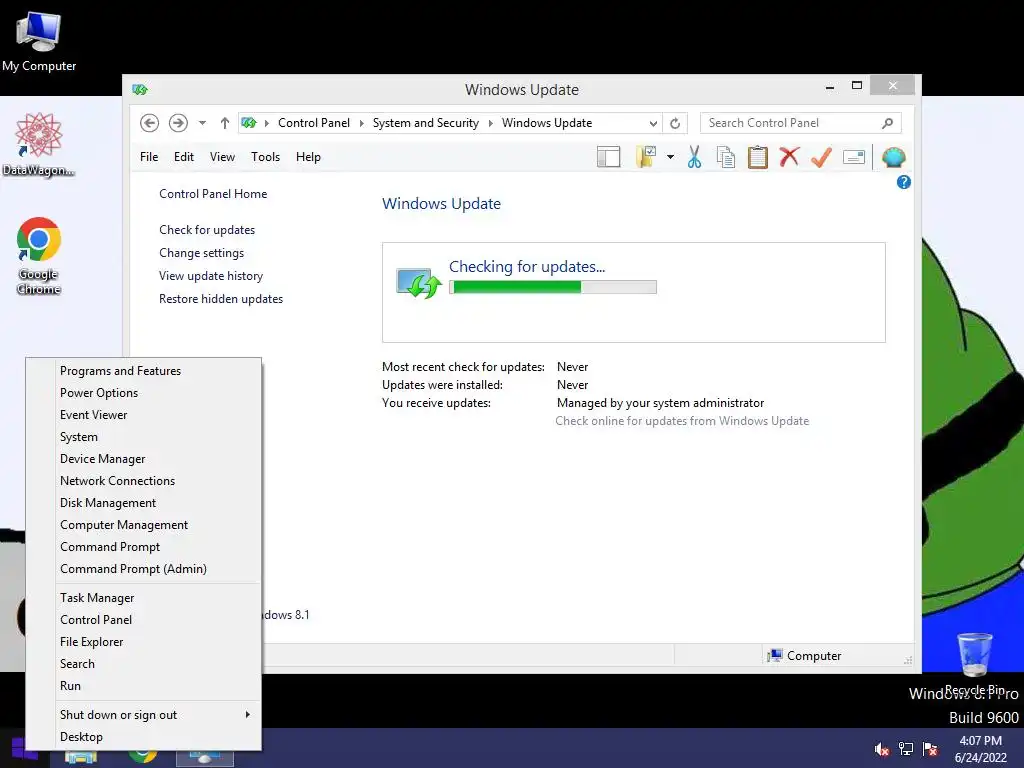Click Check for updates link
The width and height of the screenshot is (1024, 768).
(207, 230)
